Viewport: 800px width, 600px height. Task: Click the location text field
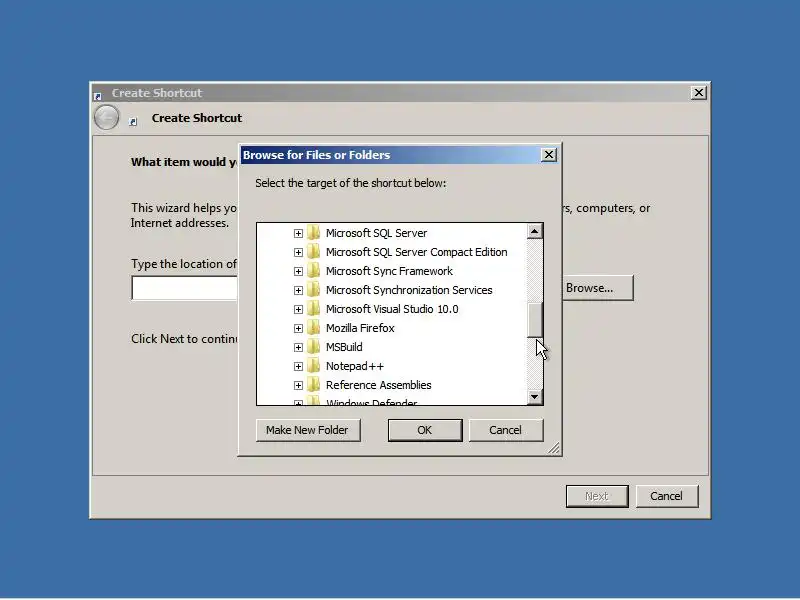tap(185, 288)
